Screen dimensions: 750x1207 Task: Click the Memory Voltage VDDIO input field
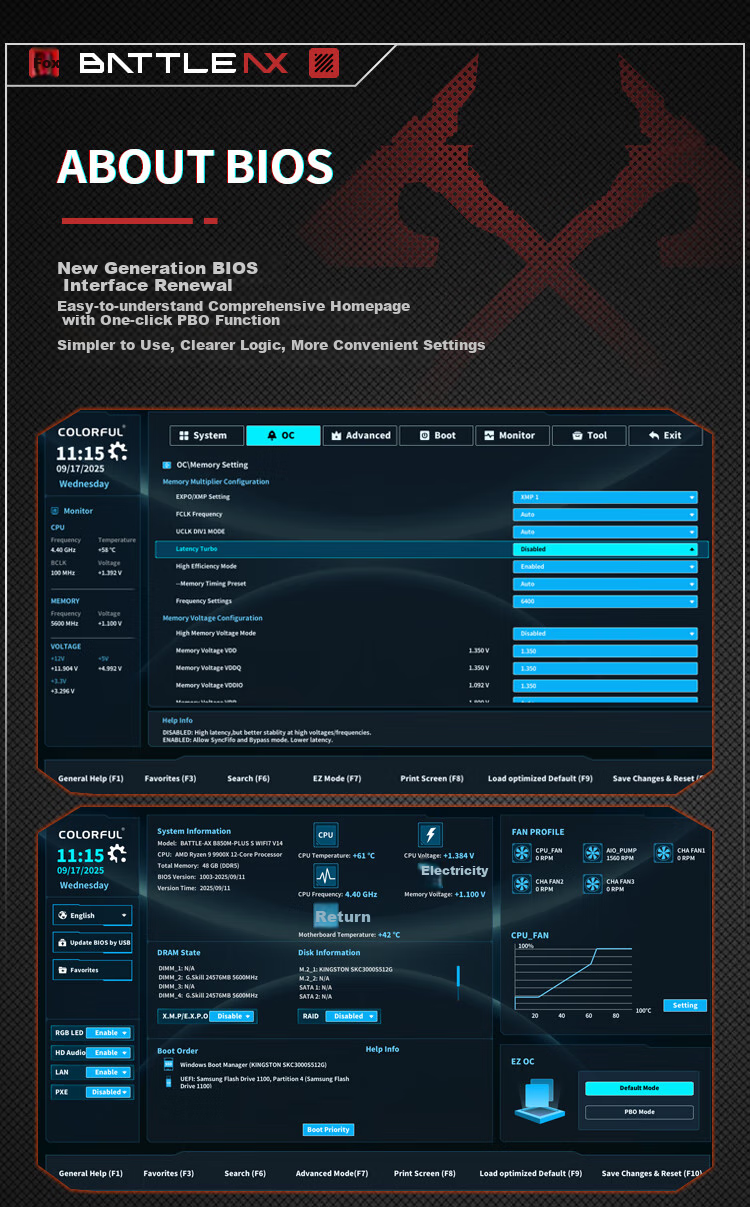coord(605,685)
